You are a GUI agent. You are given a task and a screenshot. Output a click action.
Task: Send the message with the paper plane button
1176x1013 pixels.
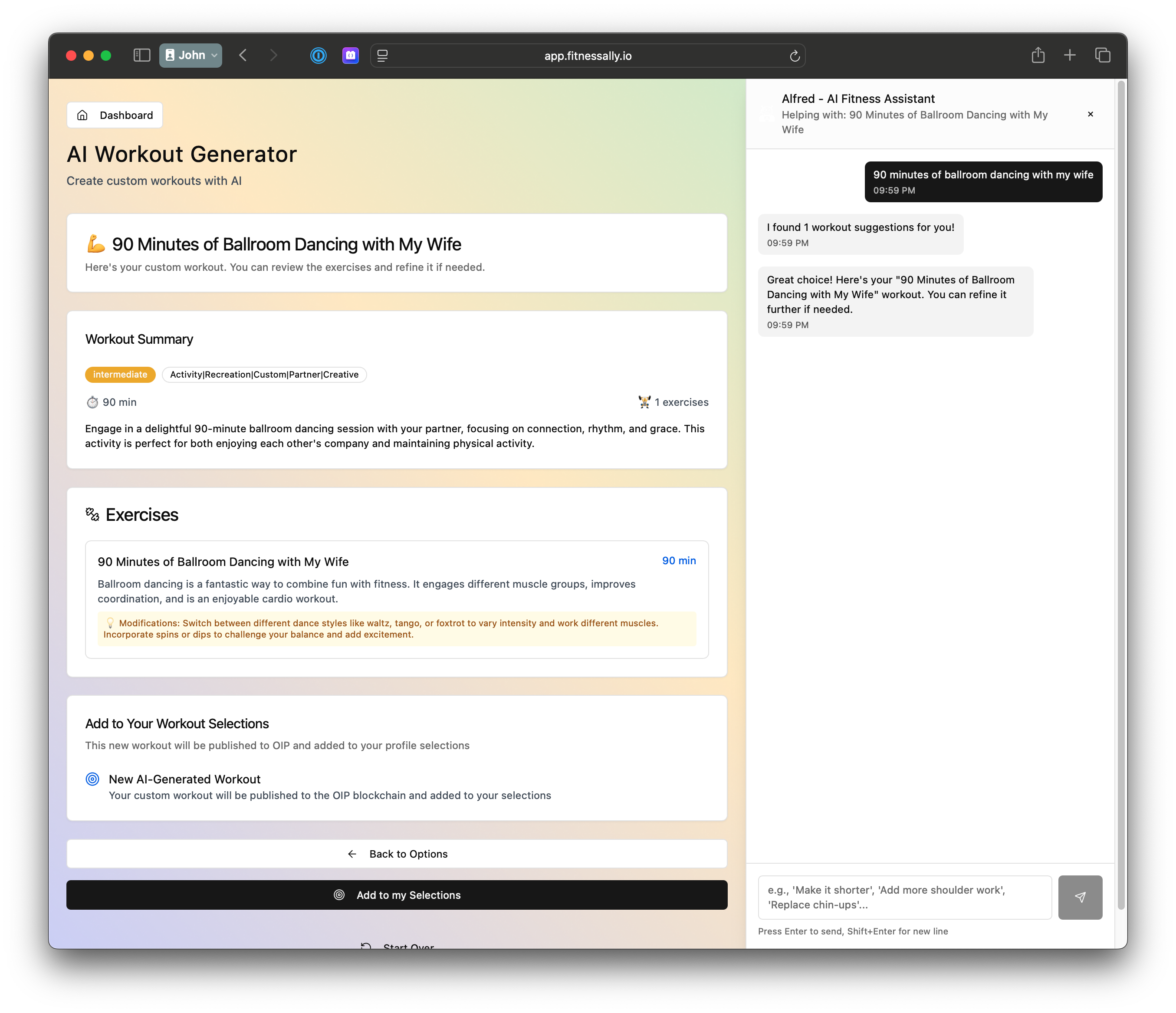click(1080, 897)
